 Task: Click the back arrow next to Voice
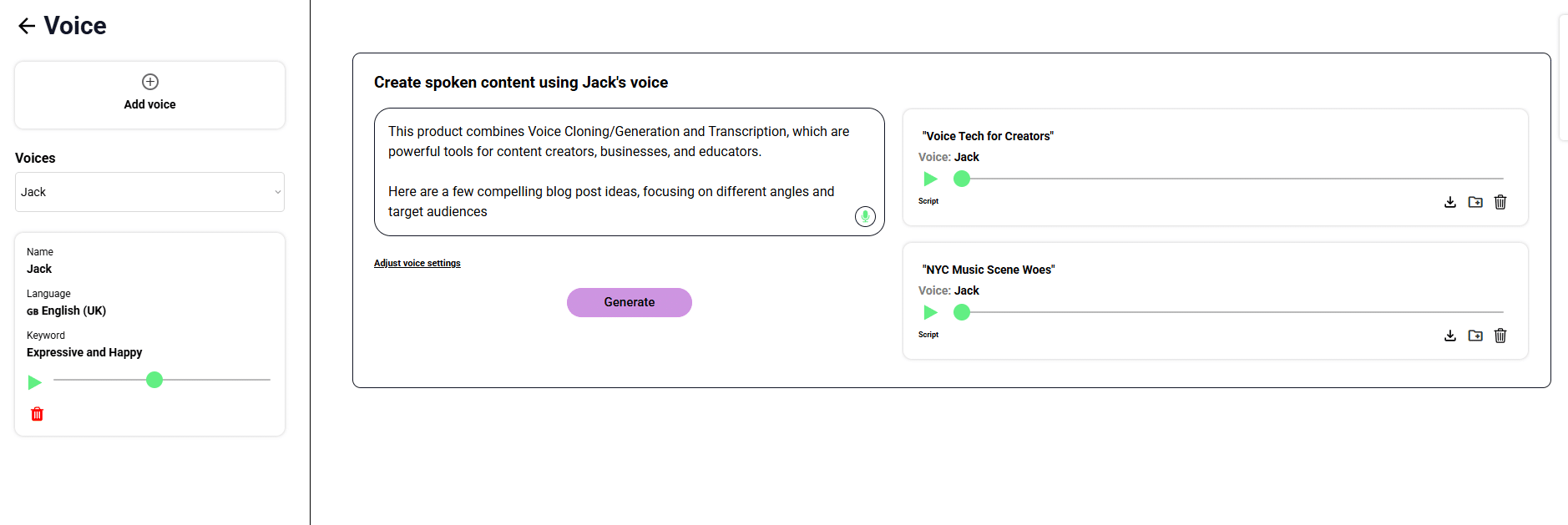tap(27, 26)
